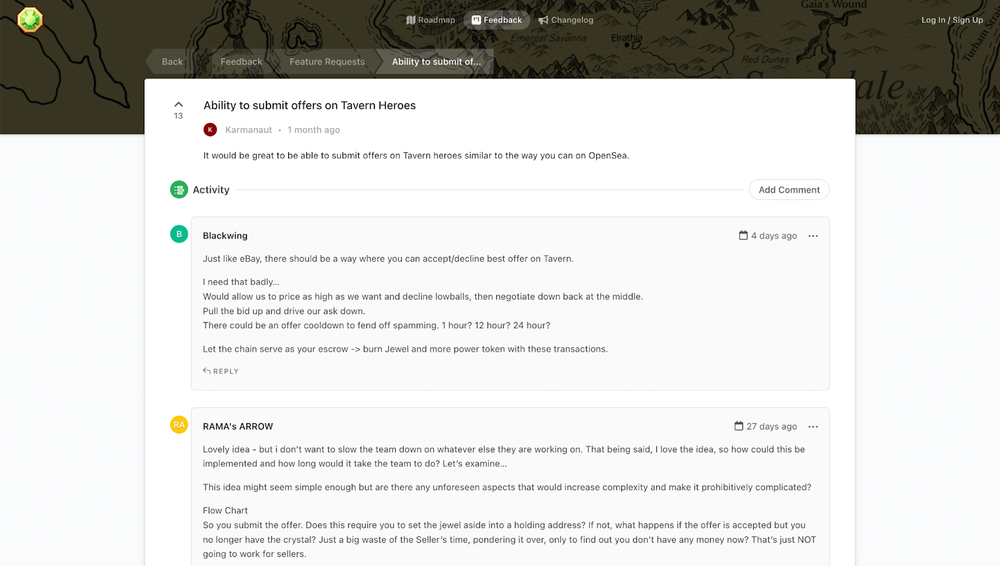
Task: Open the Roadmap page
Action: coord(430,20)
